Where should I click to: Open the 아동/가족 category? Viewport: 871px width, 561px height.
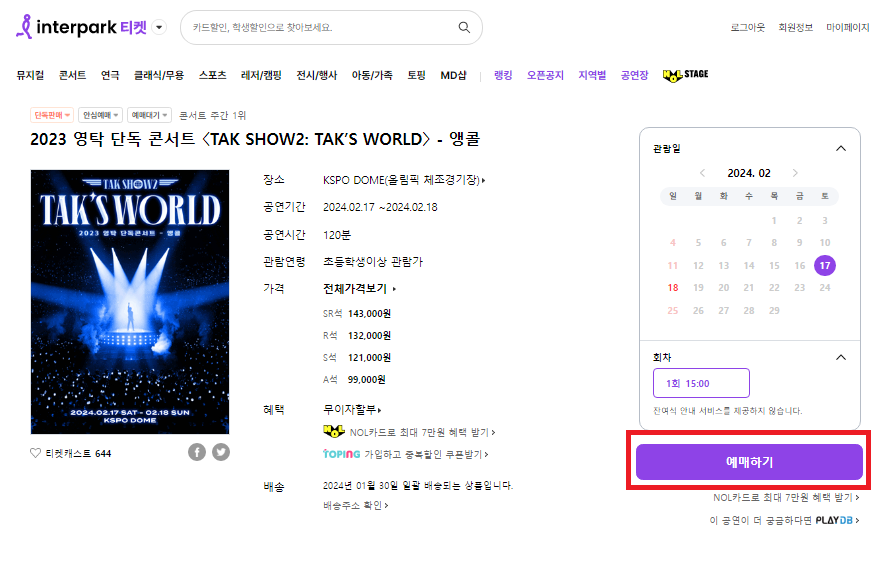tap(372, 75)
